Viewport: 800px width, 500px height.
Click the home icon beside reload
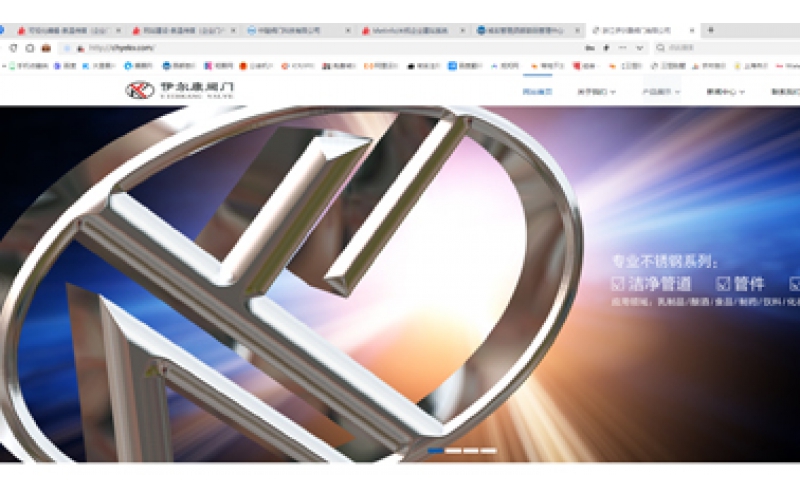coord(29,48)
